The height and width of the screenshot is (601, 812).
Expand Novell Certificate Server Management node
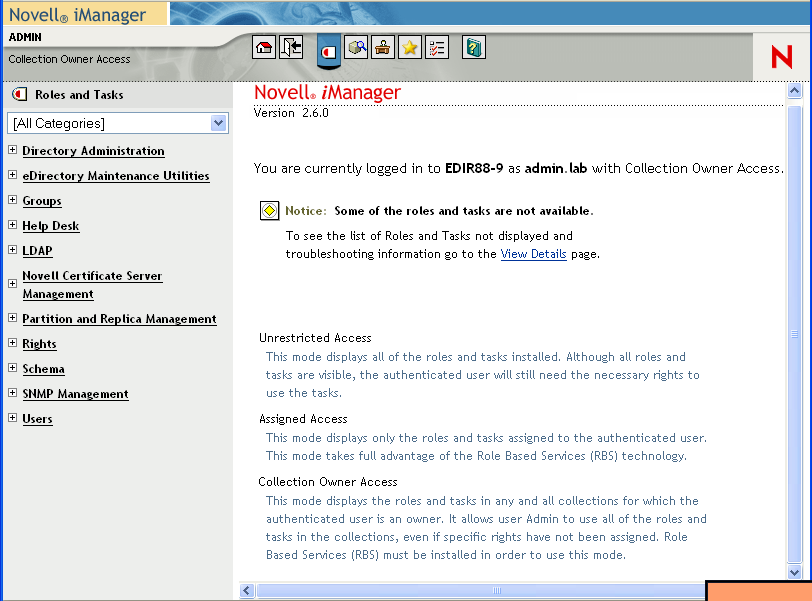pyautogui.click(x=13, y=284)
